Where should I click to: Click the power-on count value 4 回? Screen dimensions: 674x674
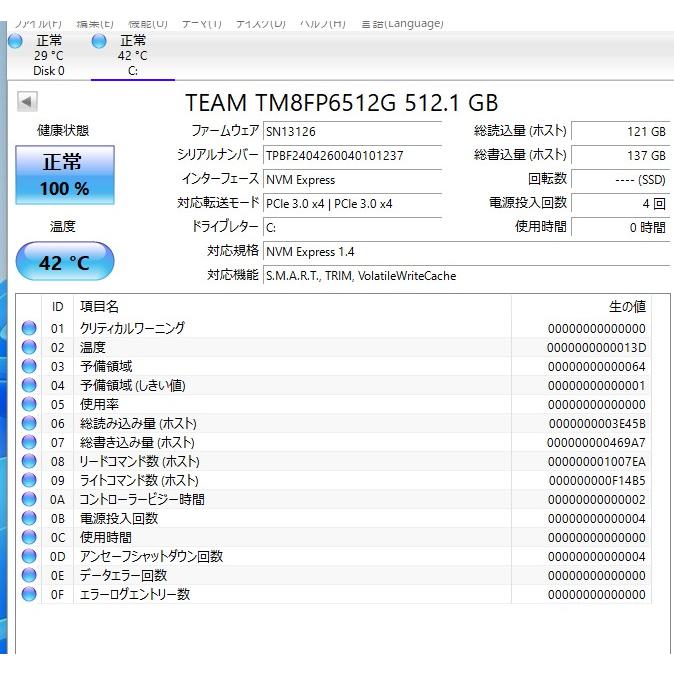point(620,203)
